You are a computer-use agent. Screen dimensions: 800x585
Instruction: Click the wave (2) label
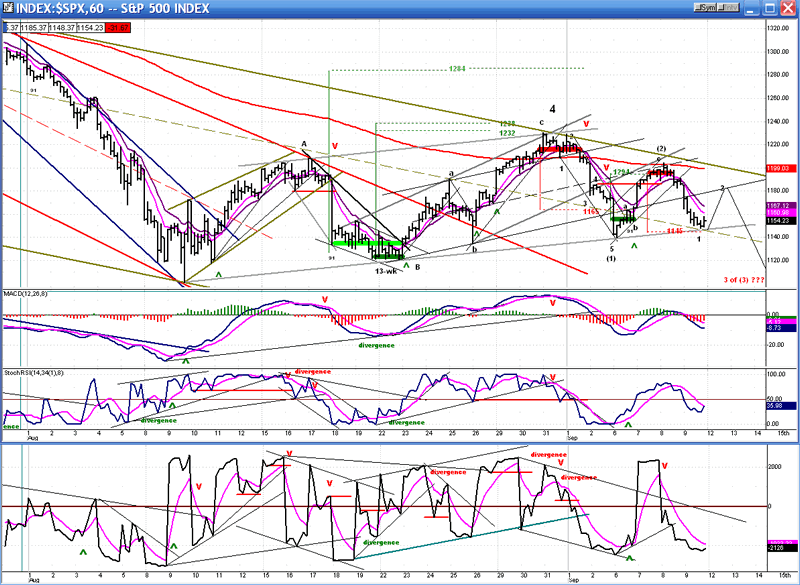pos(661,148)
